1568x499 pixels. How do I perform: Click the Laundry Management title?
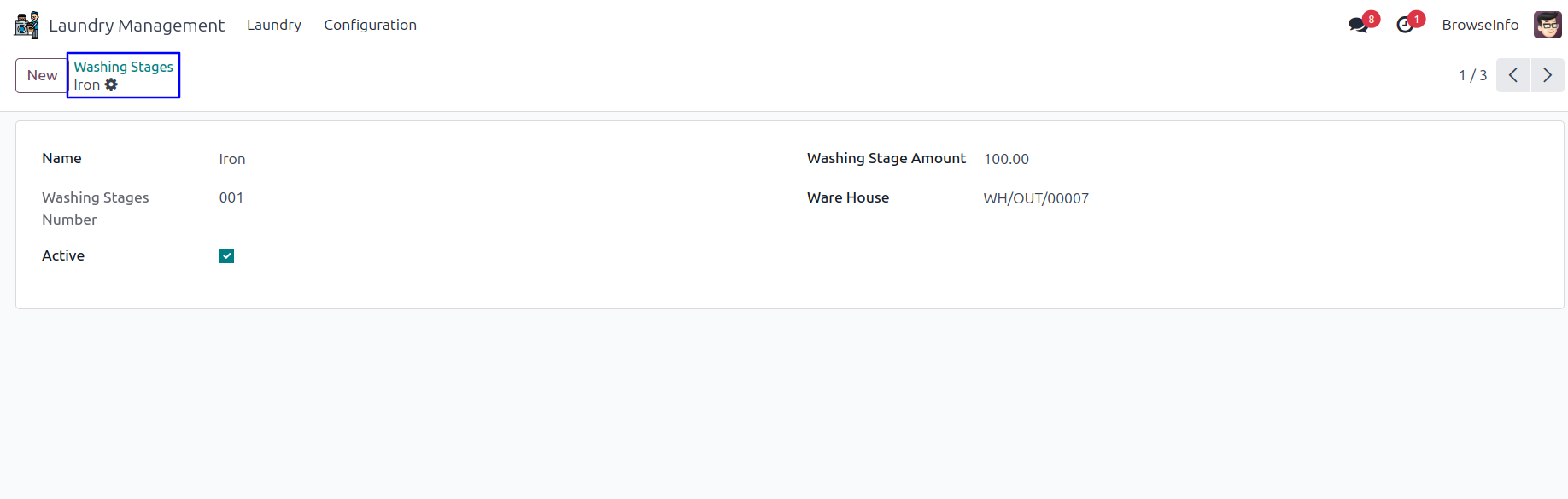(x=137, y=26)
